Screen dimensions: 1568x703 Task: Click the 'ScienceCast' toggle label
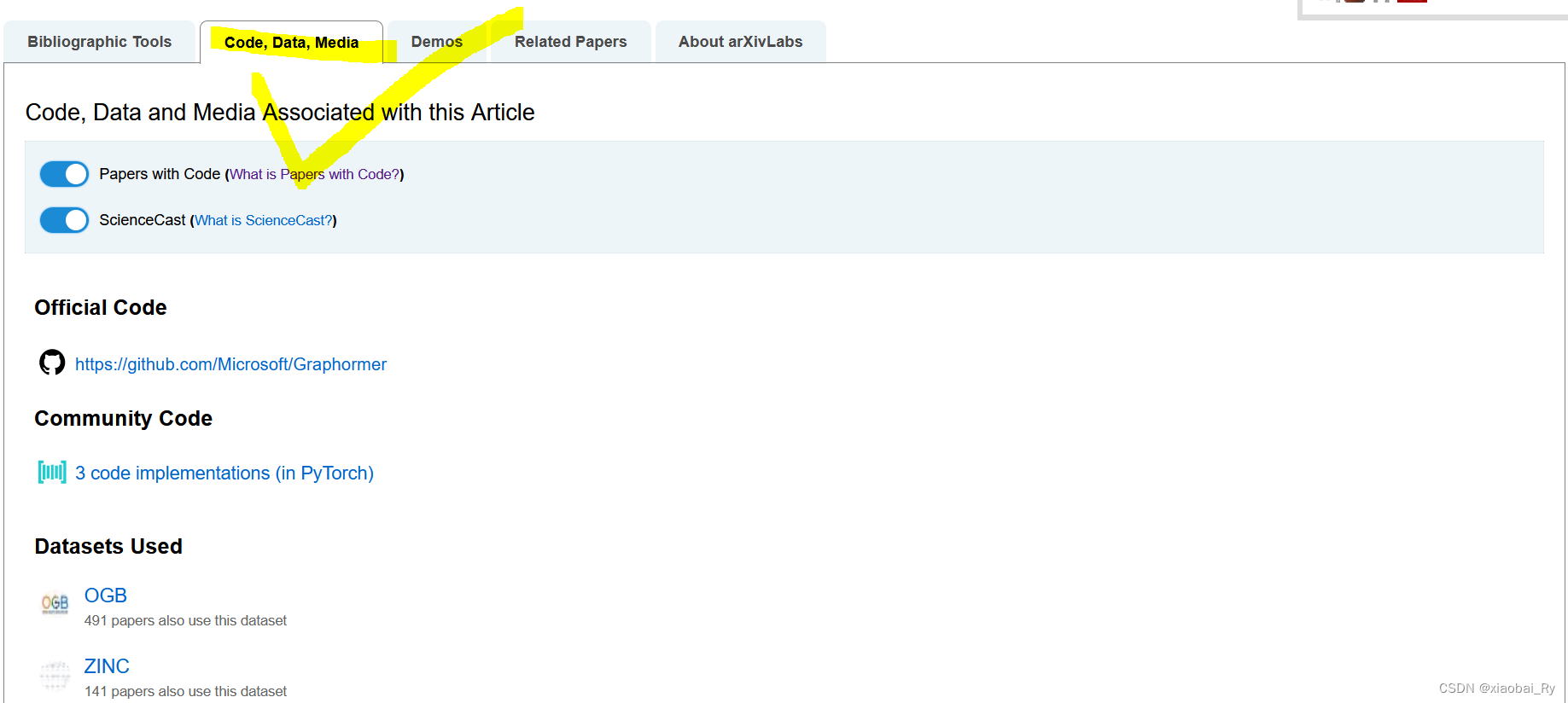click(142, 220)
